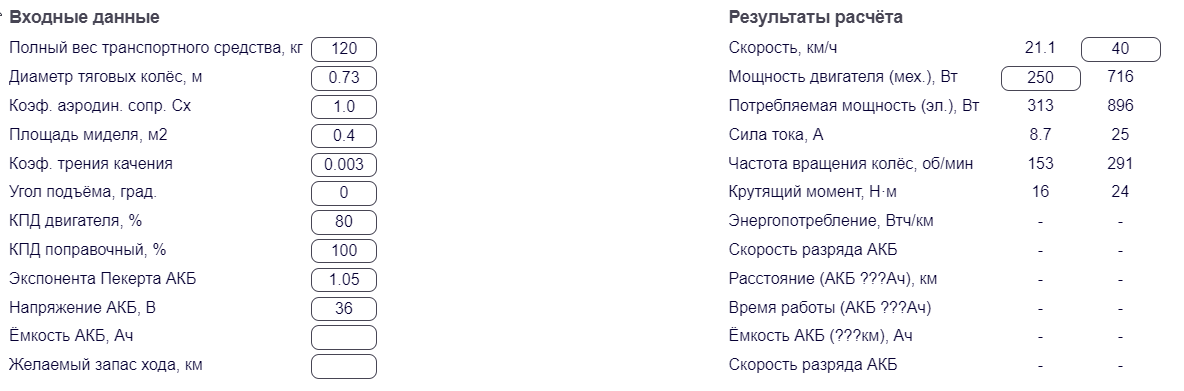Click the Peukert exponent input field
Viewport: 1184px width, 391px height.
click(x=344, y=279)
